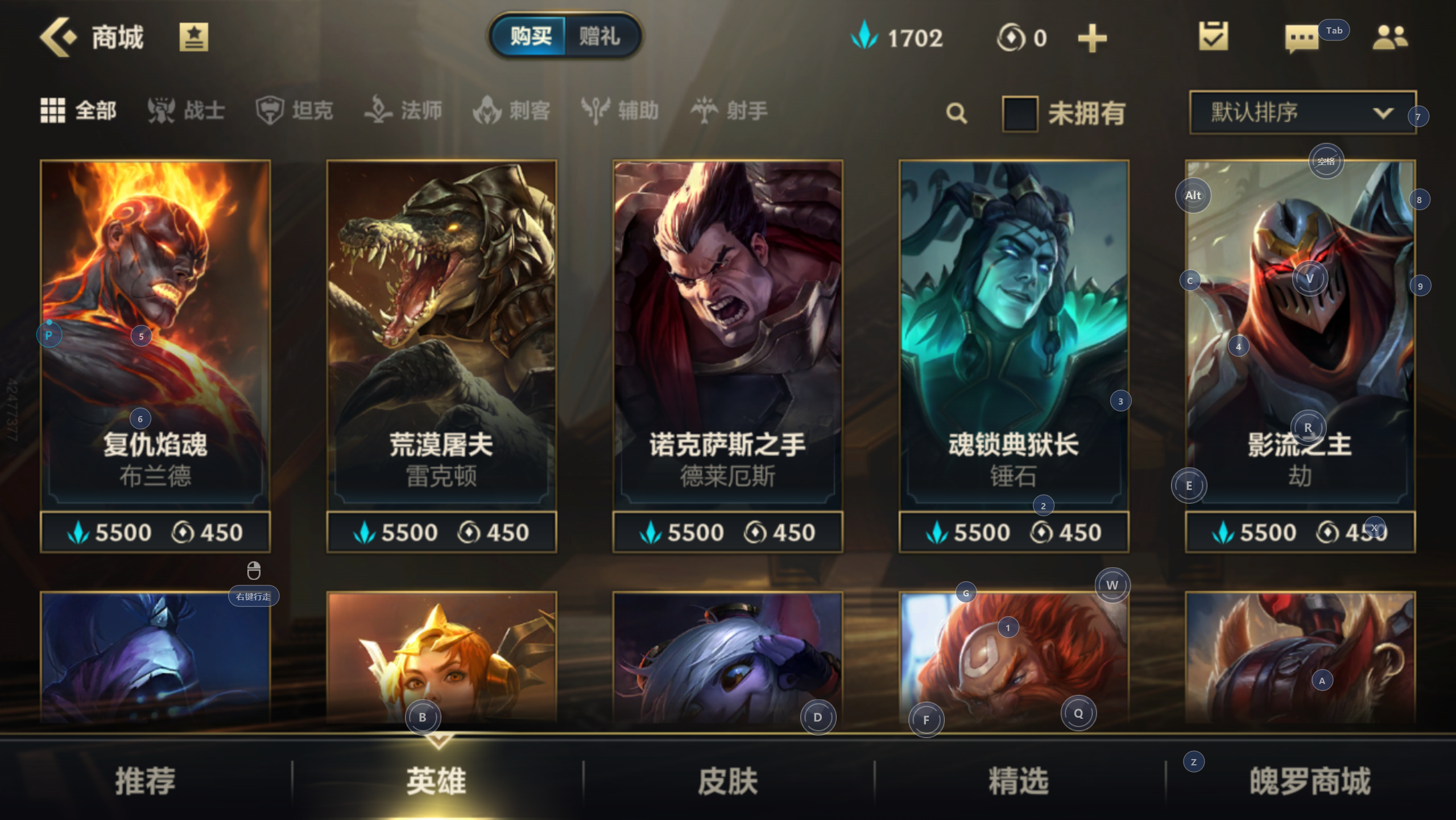
Task: Click the back arrow next to 商城
Action: pos(57,38)
